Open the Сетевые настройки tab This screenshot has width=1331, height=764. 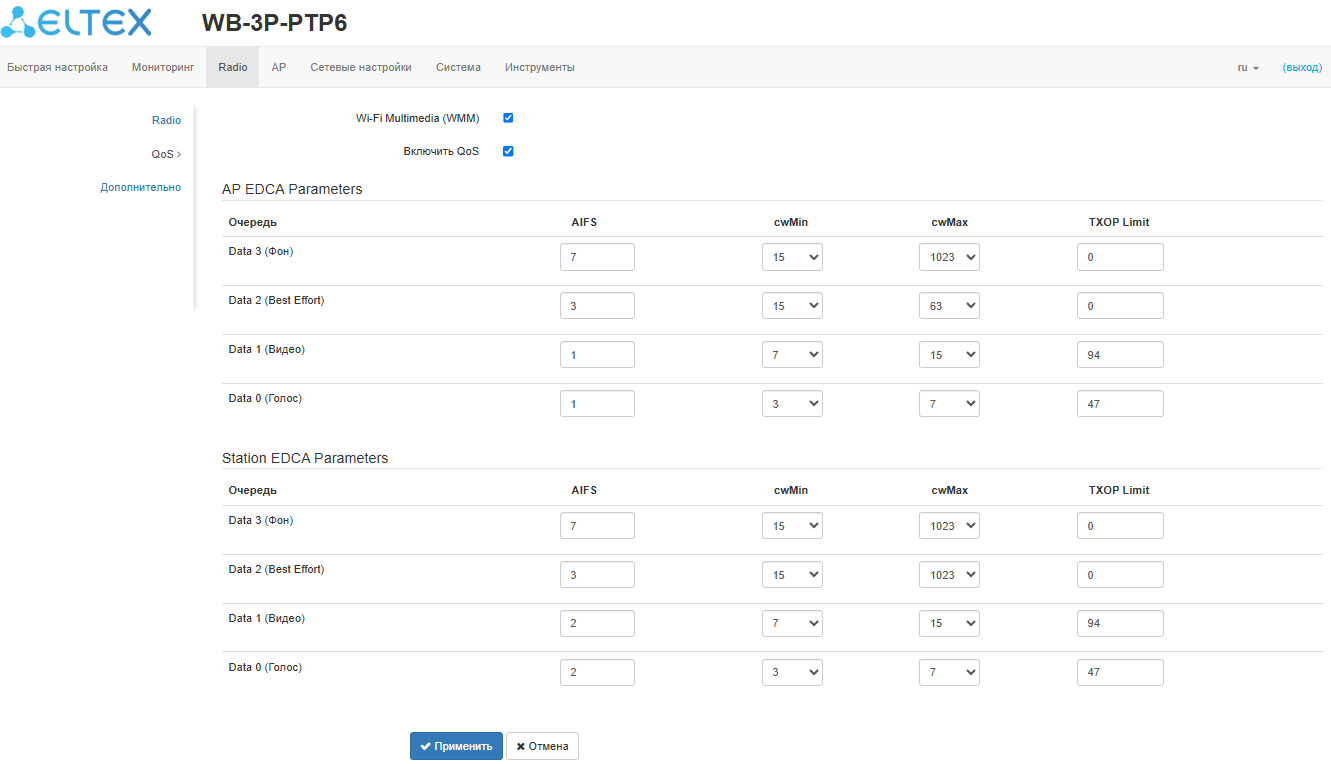tap(361, 68)
